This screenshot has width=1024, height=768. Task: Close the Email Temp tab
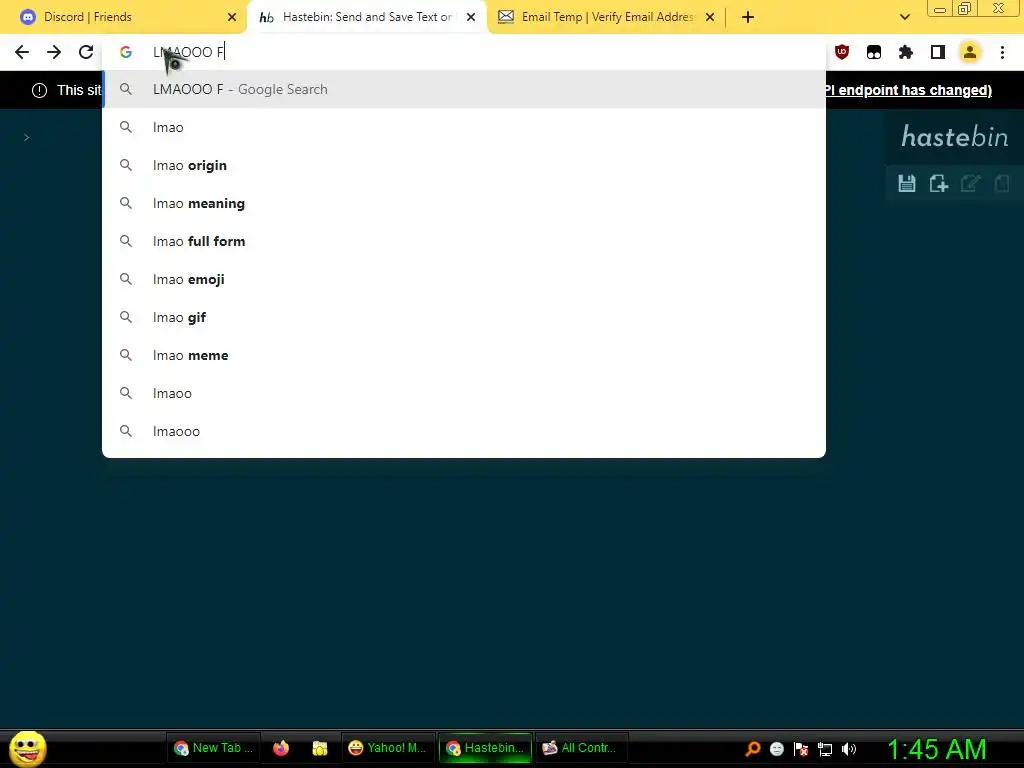(x=710, y=17)
